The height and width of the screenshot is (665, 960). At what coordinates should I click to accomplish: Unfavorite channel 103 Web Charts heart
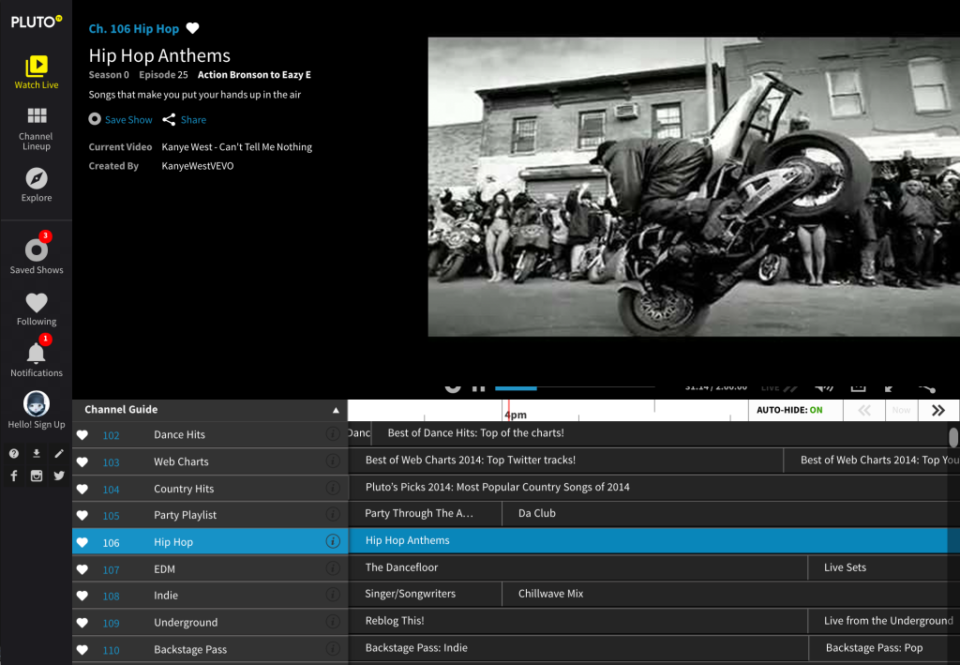click(x=82, y=462)
